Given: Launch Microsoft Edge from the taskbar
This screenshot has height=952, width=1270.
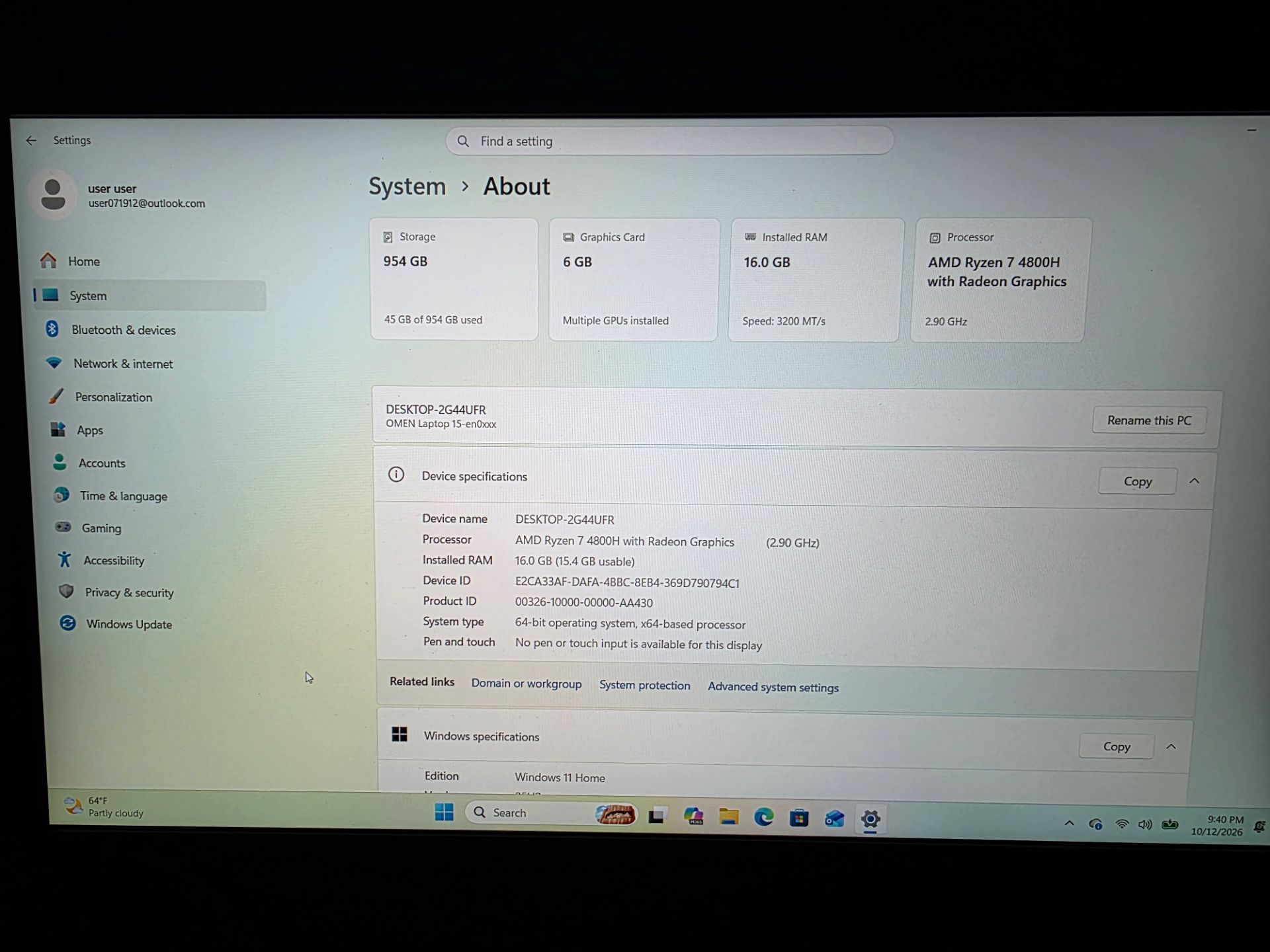Looking at the screenshot, I should coord(764,818).
